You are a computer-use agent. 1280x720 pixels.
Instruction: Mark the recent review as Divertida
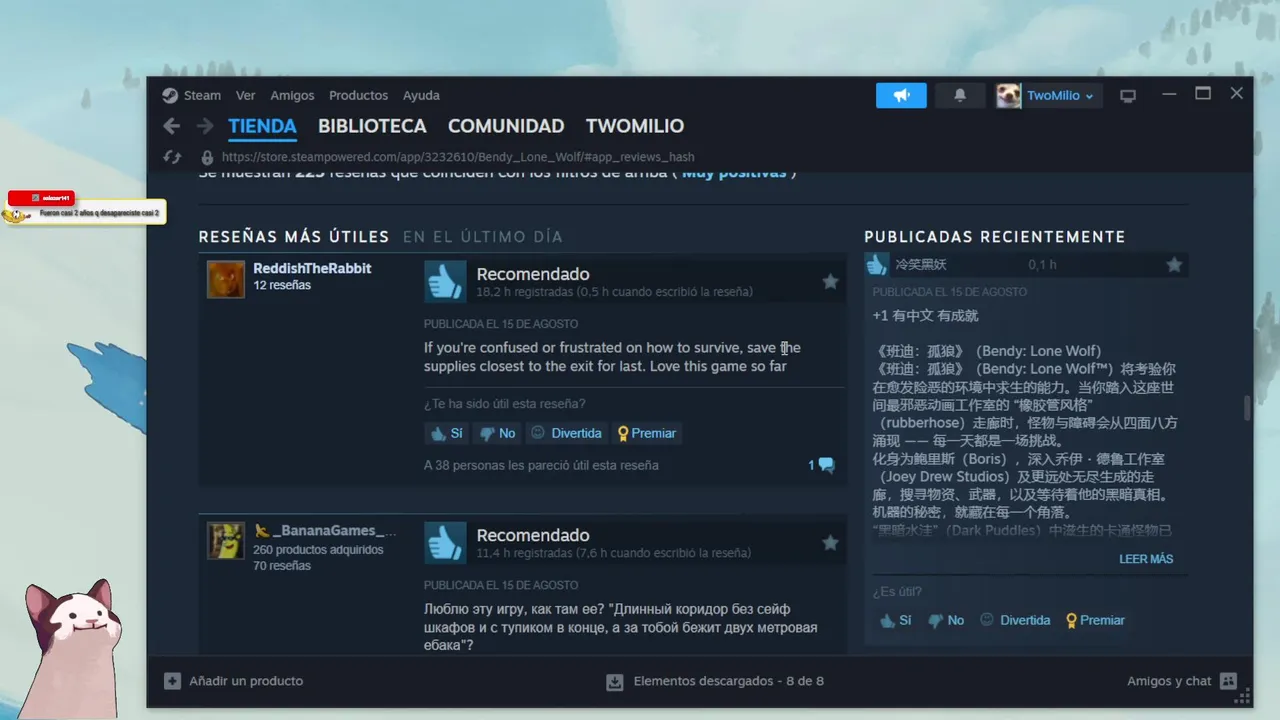click(x=1015, y=620)
